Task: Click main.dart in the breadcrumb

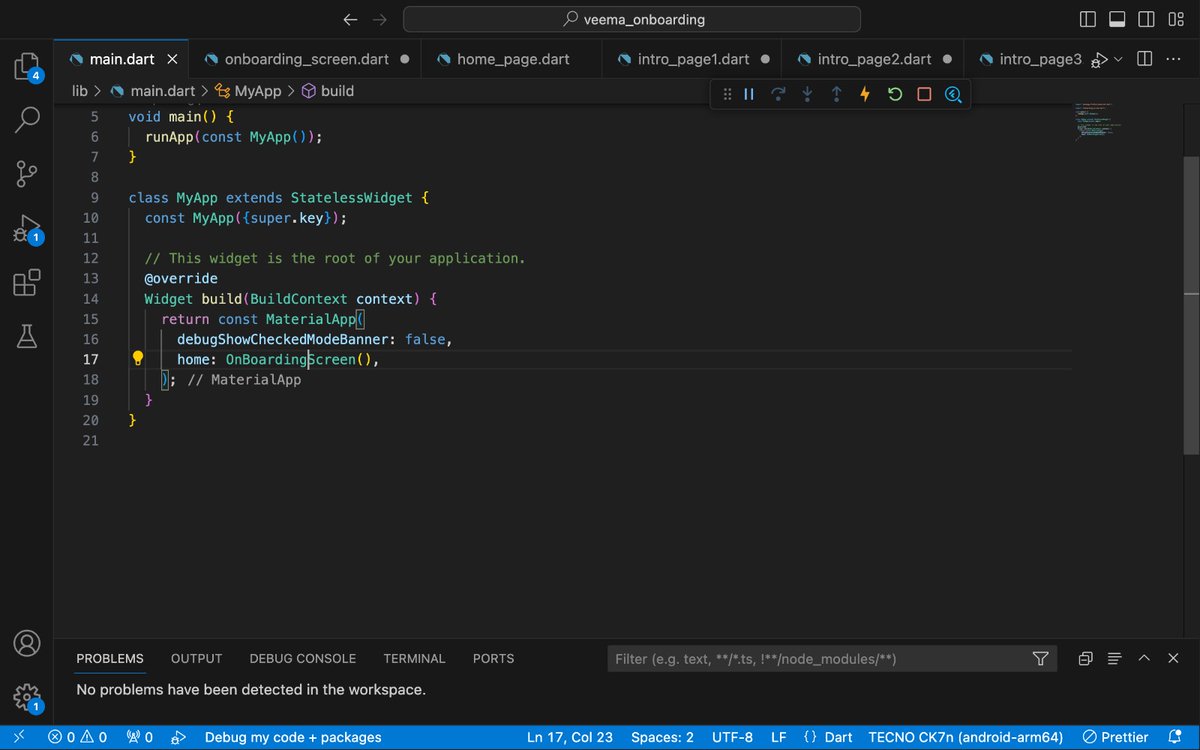Action: [x=161, y=91]
